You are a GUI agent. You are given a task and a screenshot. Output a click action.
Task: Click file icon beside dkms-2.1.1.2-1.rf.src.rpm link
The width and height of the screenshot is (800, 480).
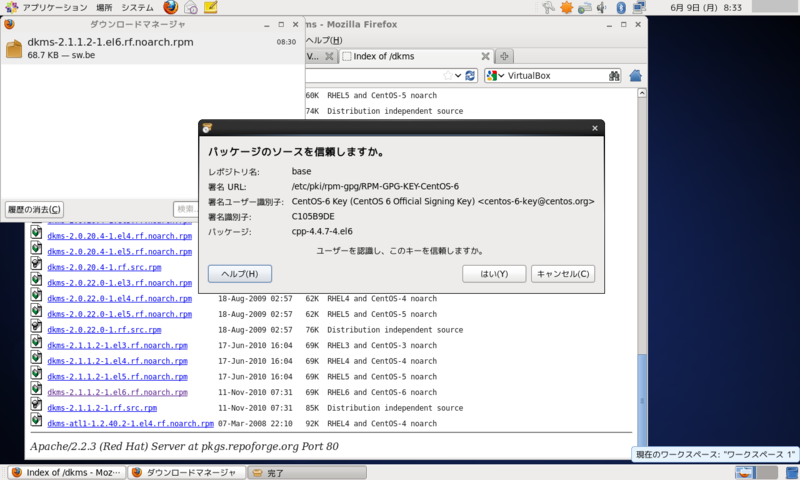tap(36, 405)
